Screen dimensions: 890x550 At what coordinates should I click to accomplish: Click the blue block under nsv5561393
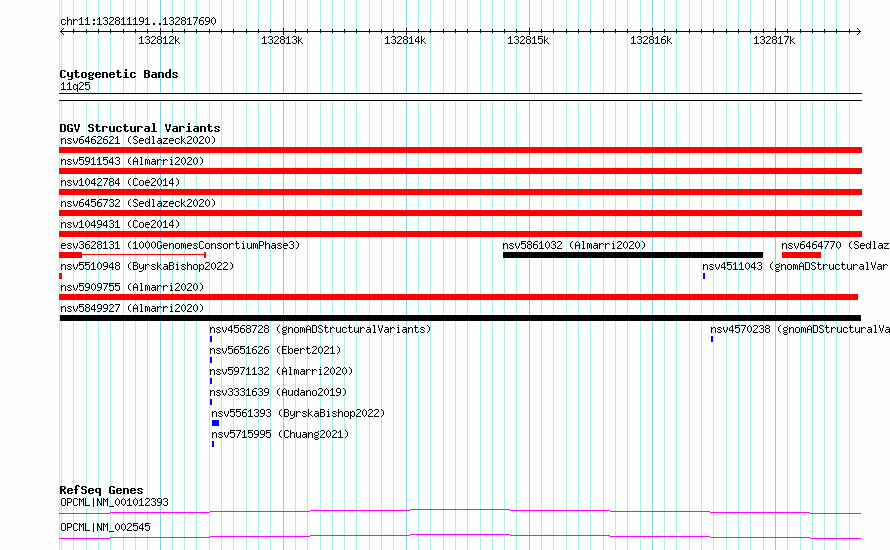216,423
